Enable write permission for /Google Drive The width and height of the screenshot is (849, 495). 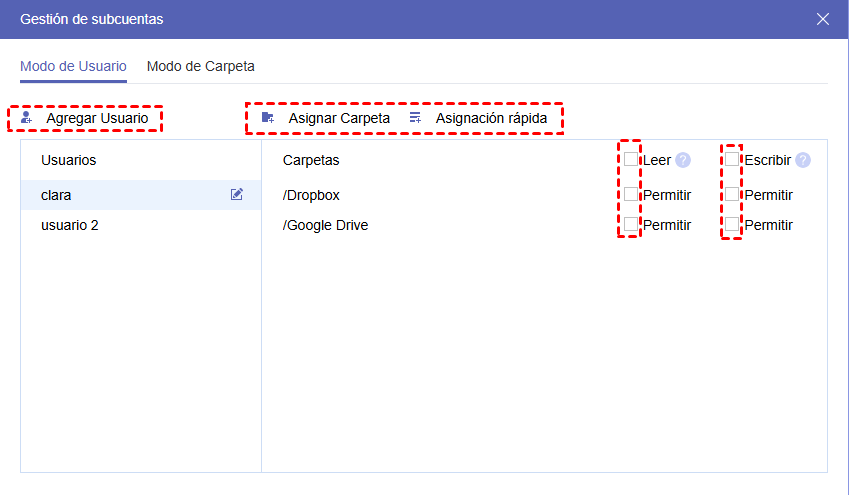pyautogui.click(x=732, y=224)
